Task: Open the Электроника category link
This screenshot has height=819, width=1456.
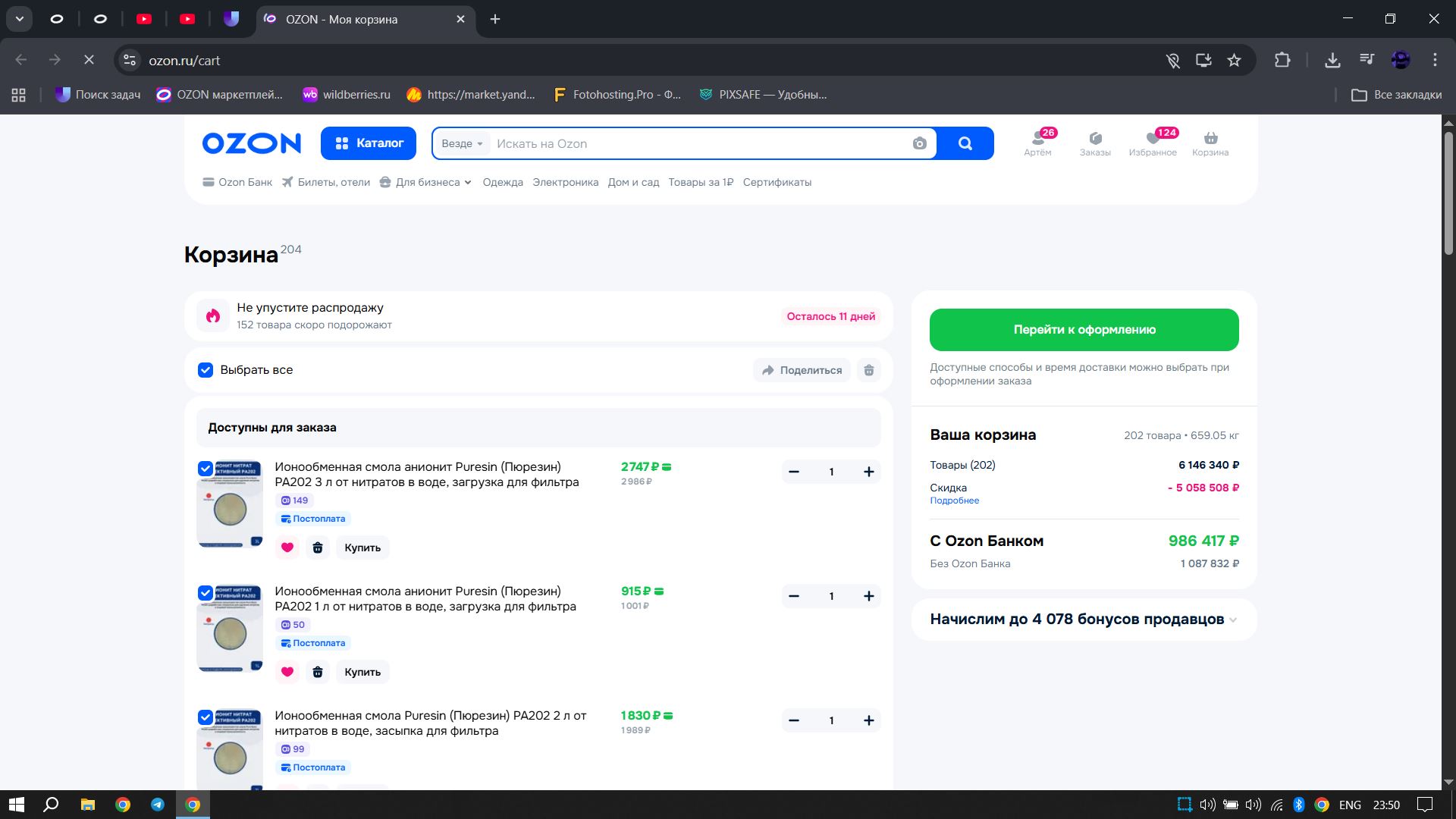Action: pyautogui.click(x=565, y=182)
